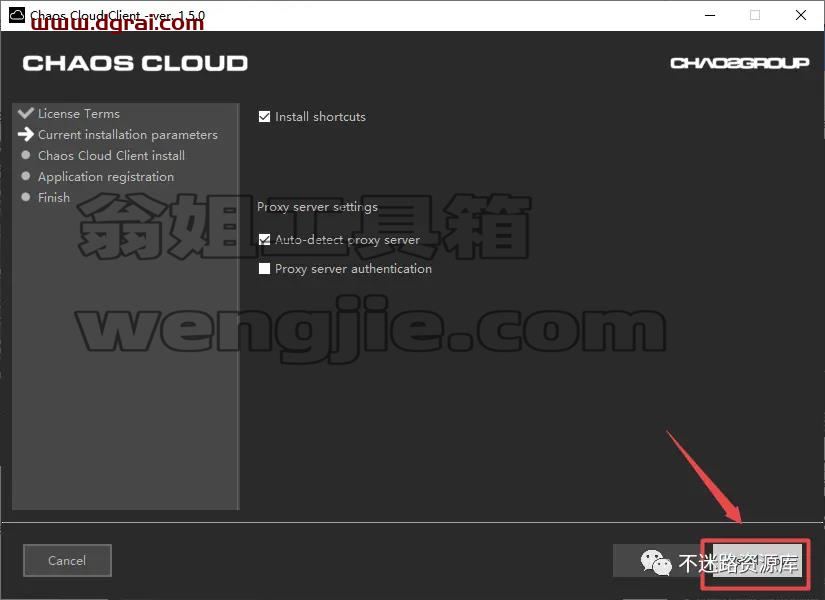The image size is (825, 600).
Task: Select the Chaos Cloud Client install step label
Action: (112, 156)
